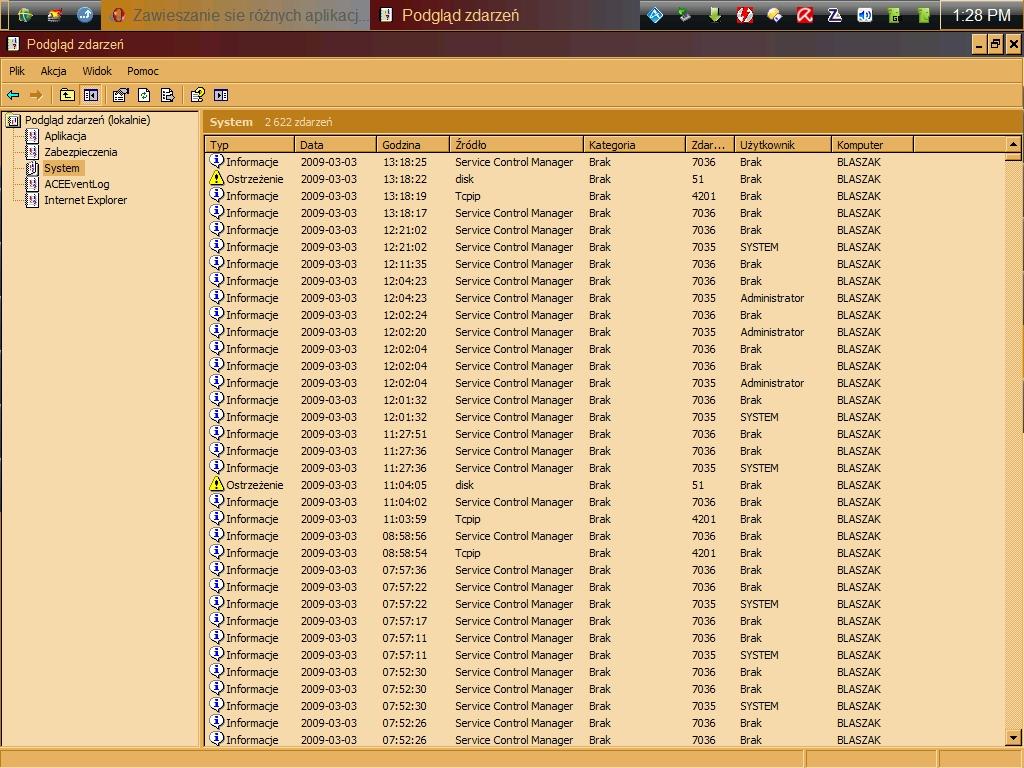The width and height of the screenshot is (1024, 768).
Task: Click the ZoneAlarm Z tray icon
Action: (835, 15)
